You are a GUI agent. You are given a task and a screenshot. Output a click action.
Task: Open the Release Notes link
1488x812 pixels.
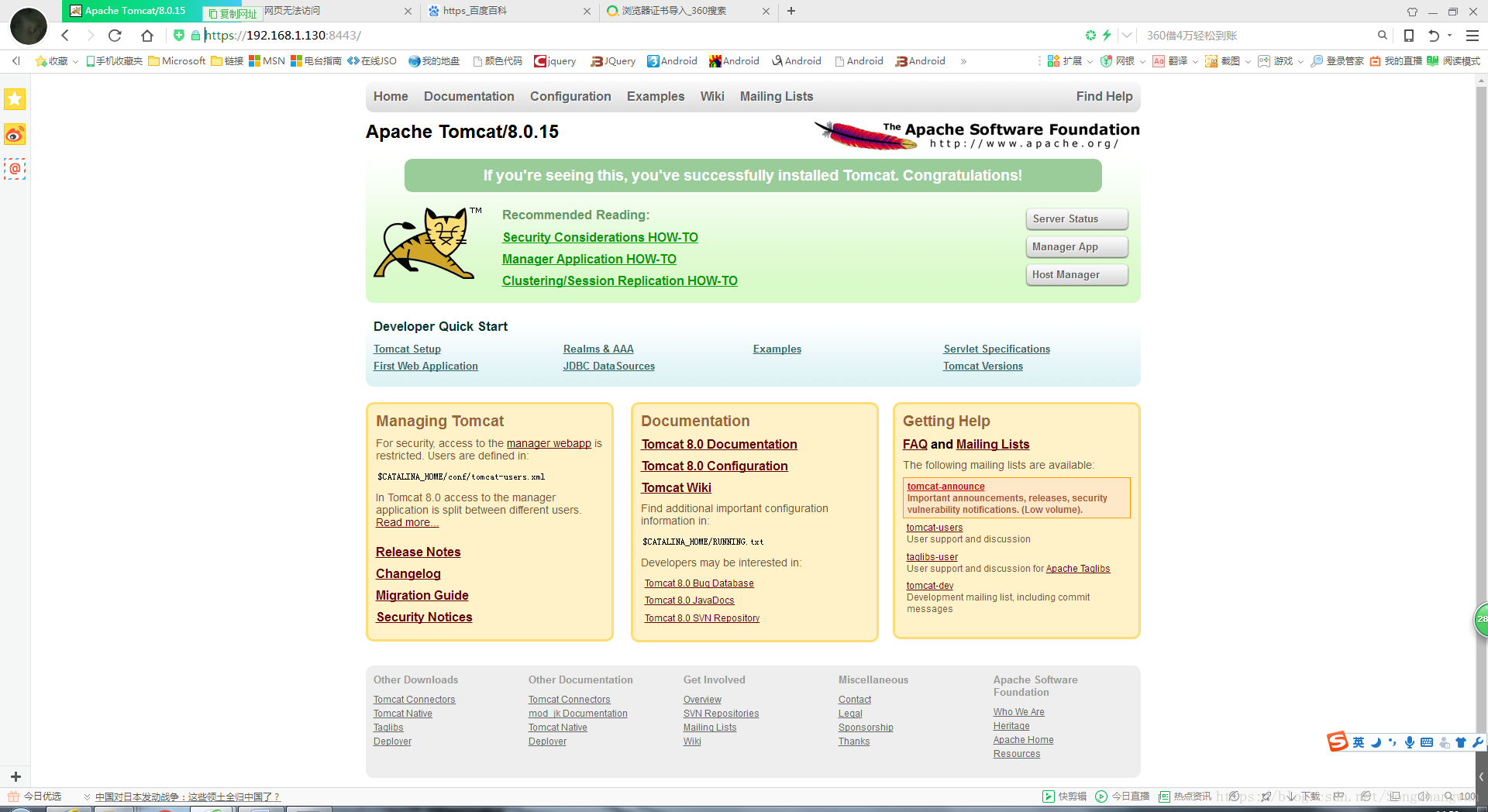(418, 552)
